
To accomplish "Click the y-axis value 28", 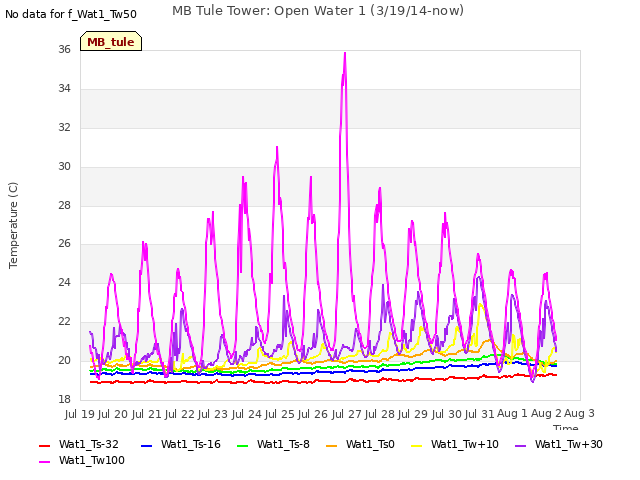I will [x=64, y=206].
